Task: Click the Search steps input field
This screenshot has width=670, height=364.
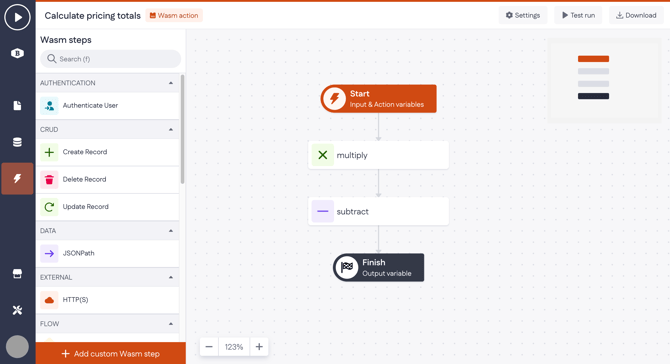Action: point(111,59)
